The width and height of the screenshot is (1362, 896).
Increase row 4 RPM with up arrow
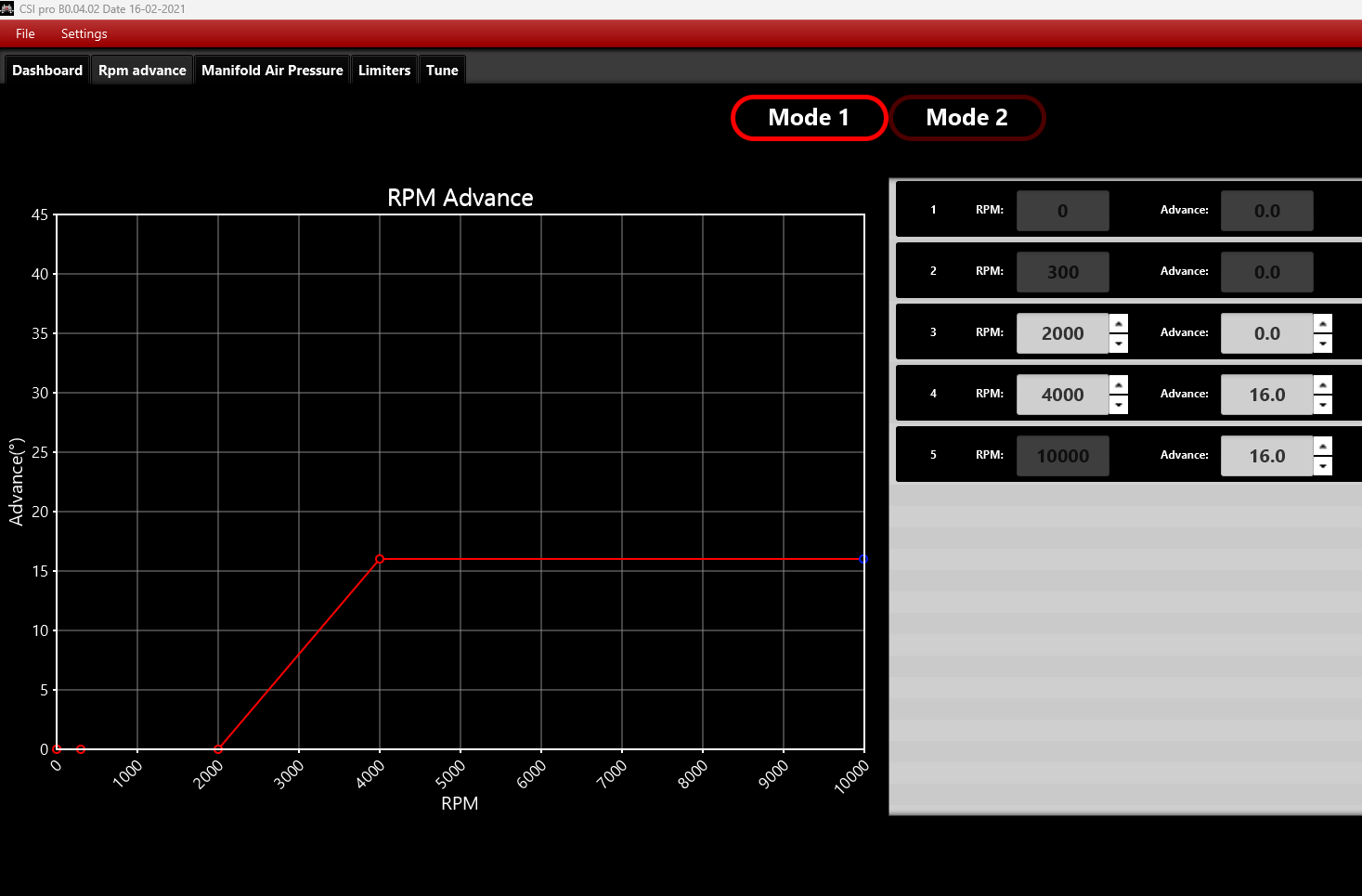click(1119, 384)
